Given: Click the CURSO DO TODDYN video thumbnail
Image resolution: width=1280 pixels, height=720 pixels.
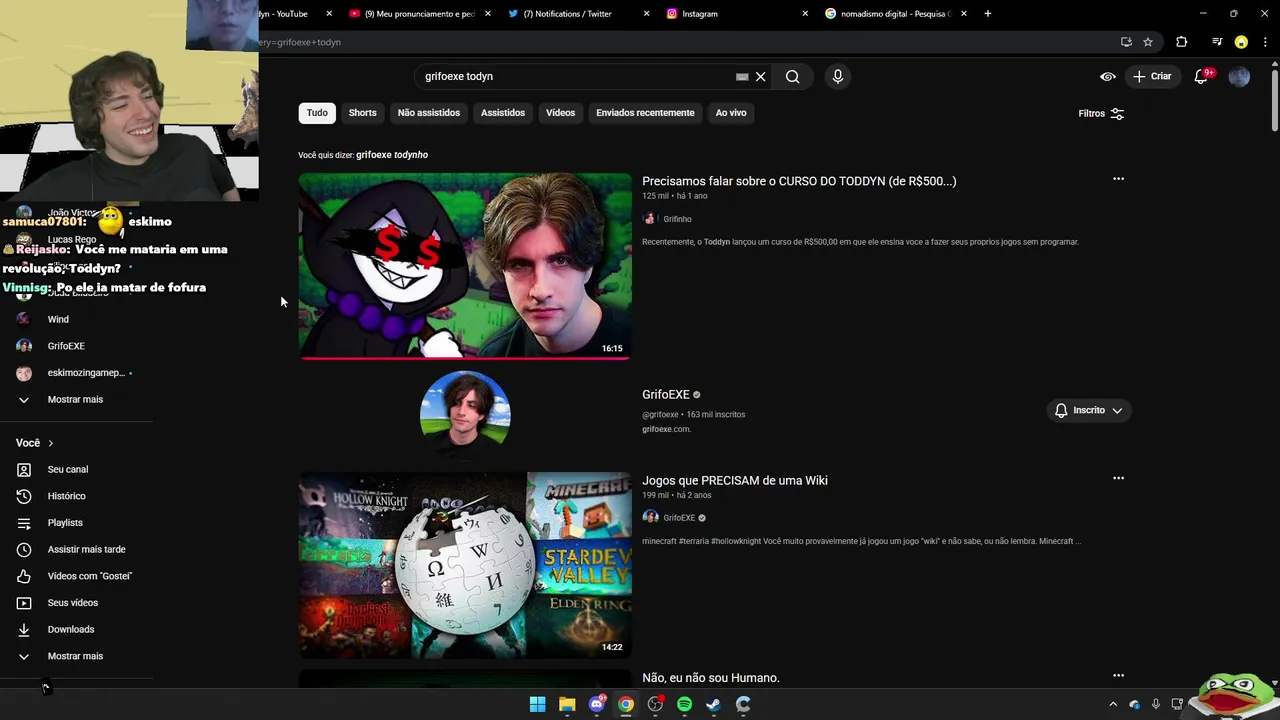Looking at the screenshot, I should 465,266.
